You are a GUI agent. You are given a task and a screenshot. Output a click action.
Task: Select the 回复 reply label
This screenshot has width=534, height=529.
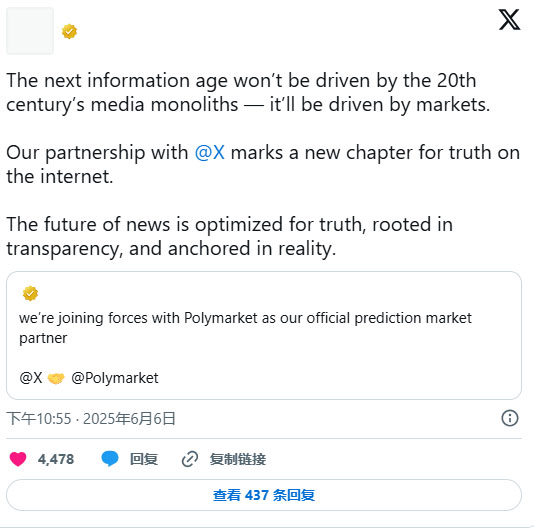[144, 459]
